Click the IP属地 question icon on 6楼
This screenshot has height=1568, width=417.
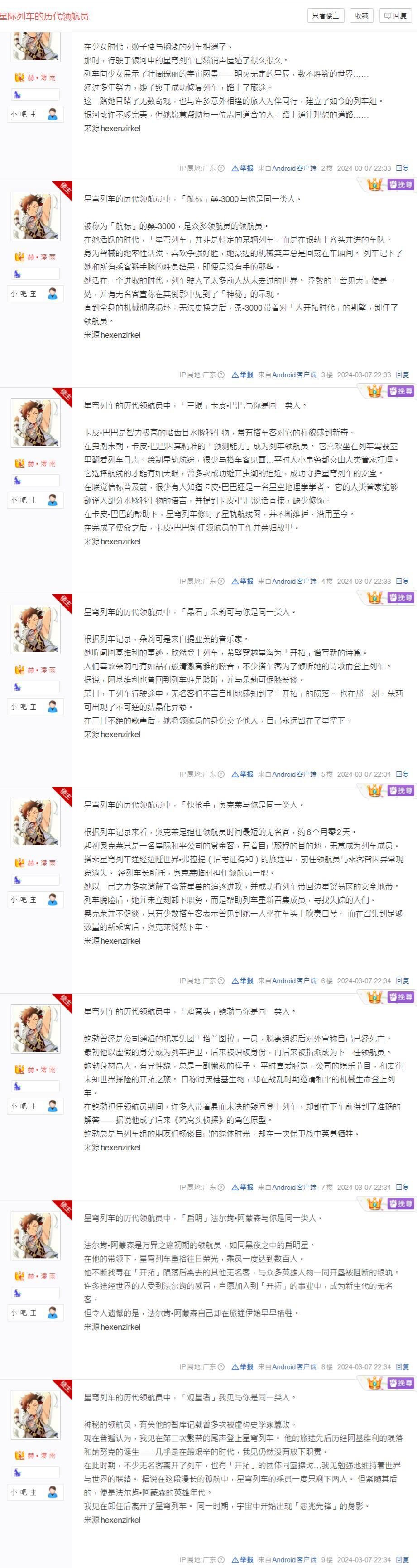(x=221, y=981)
